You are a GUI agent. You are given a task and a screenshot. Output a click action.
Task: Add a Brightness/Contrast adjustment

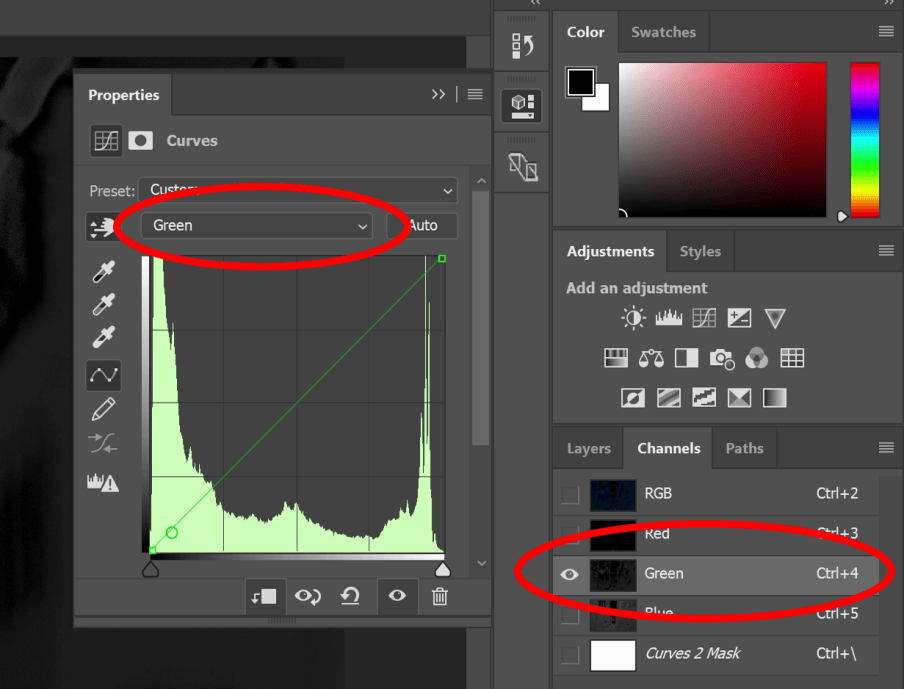(x=633, y=318)
